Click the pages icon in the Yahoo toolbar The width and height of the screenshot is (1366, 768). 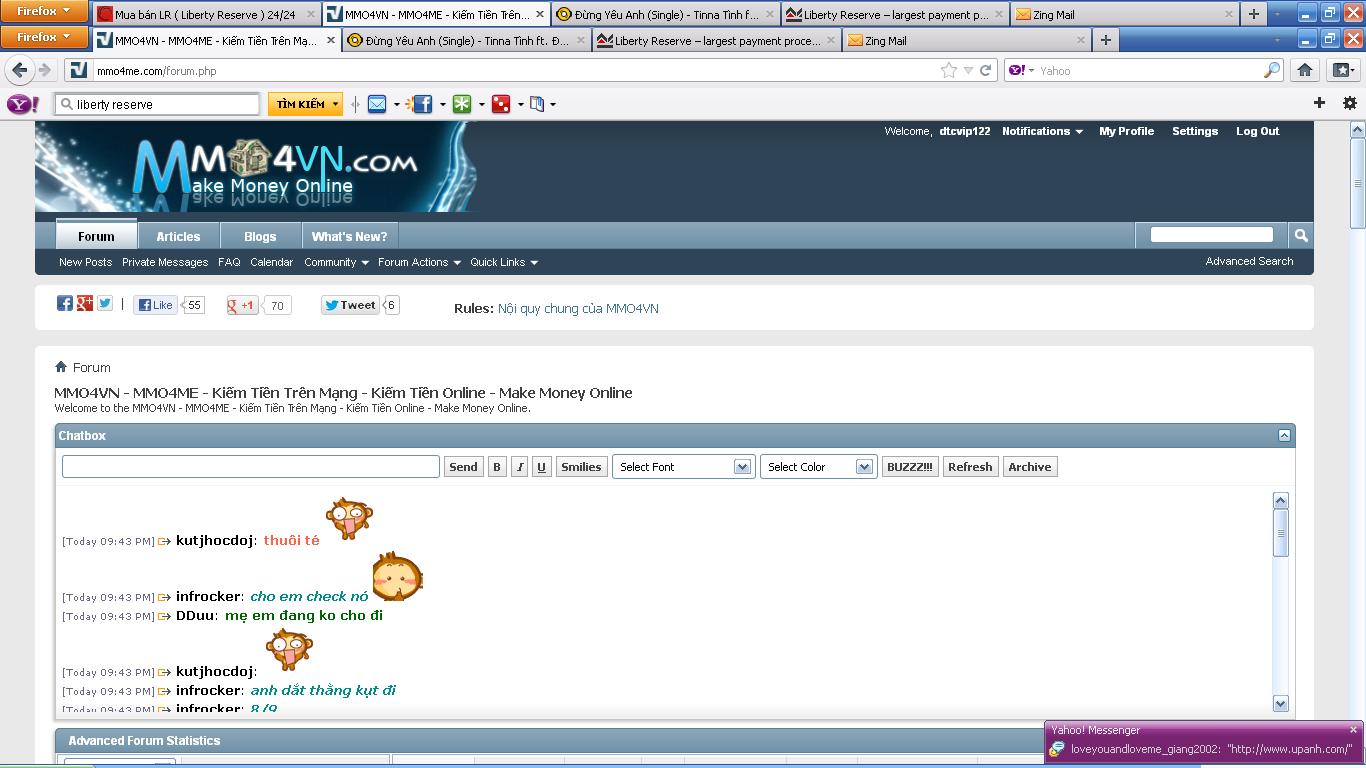coord(537,104)
